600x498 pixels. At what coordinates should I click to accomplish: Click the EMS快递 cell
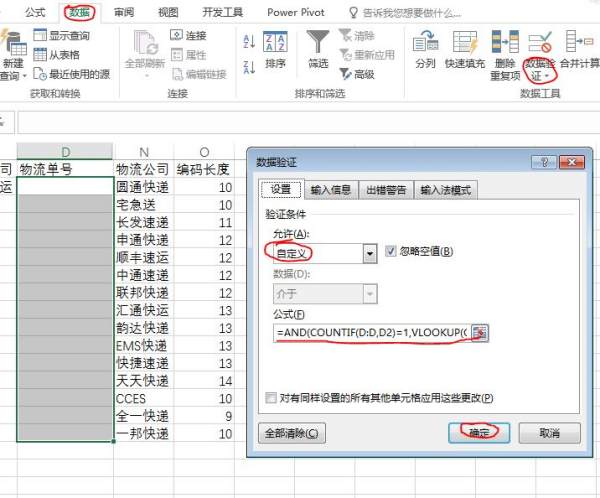click(x=144, y=345)
